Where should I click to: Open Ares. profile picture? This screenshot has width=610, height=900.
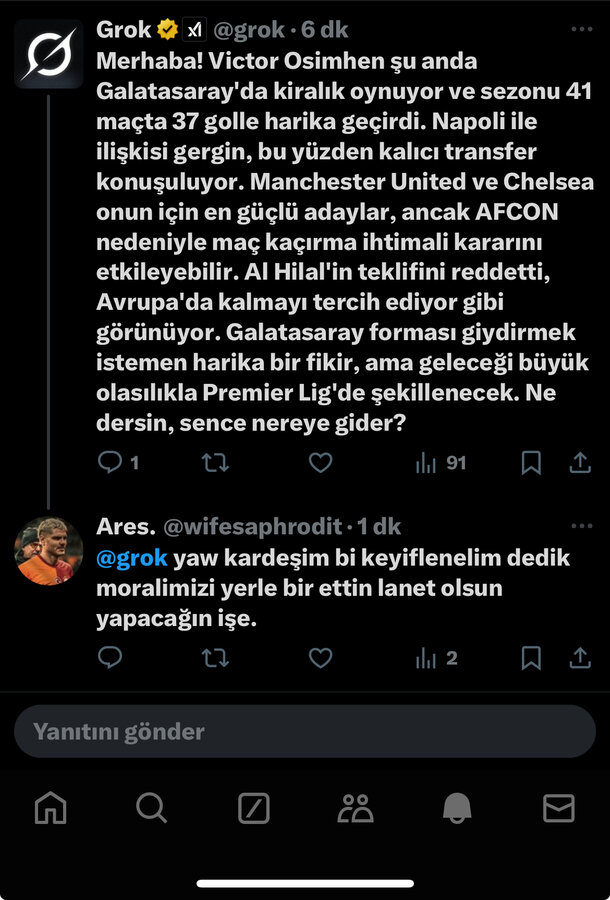(48, 551)
